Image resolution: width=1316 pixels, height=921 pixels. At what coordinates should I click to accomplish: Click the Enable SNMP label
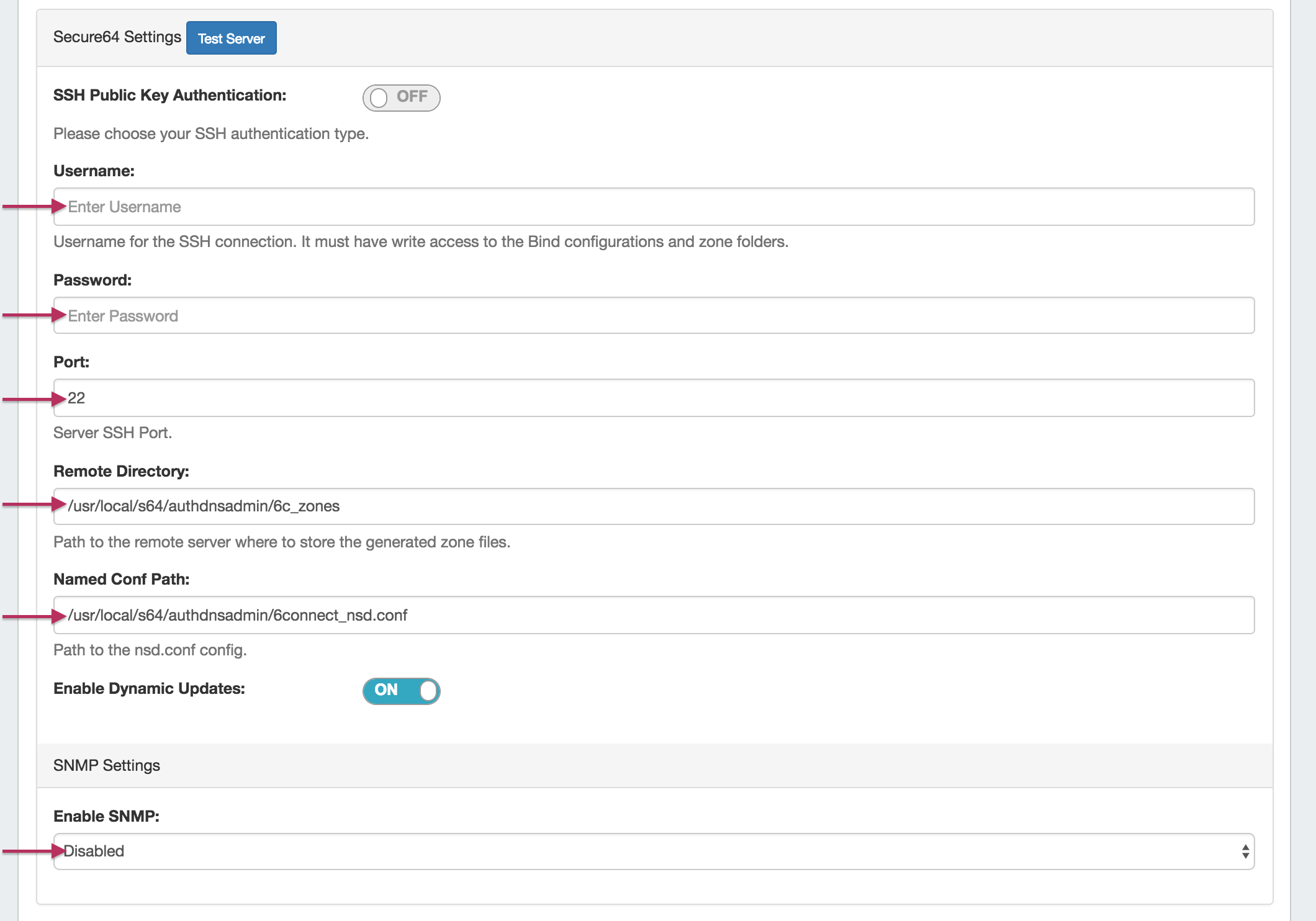tap(106, 816)
